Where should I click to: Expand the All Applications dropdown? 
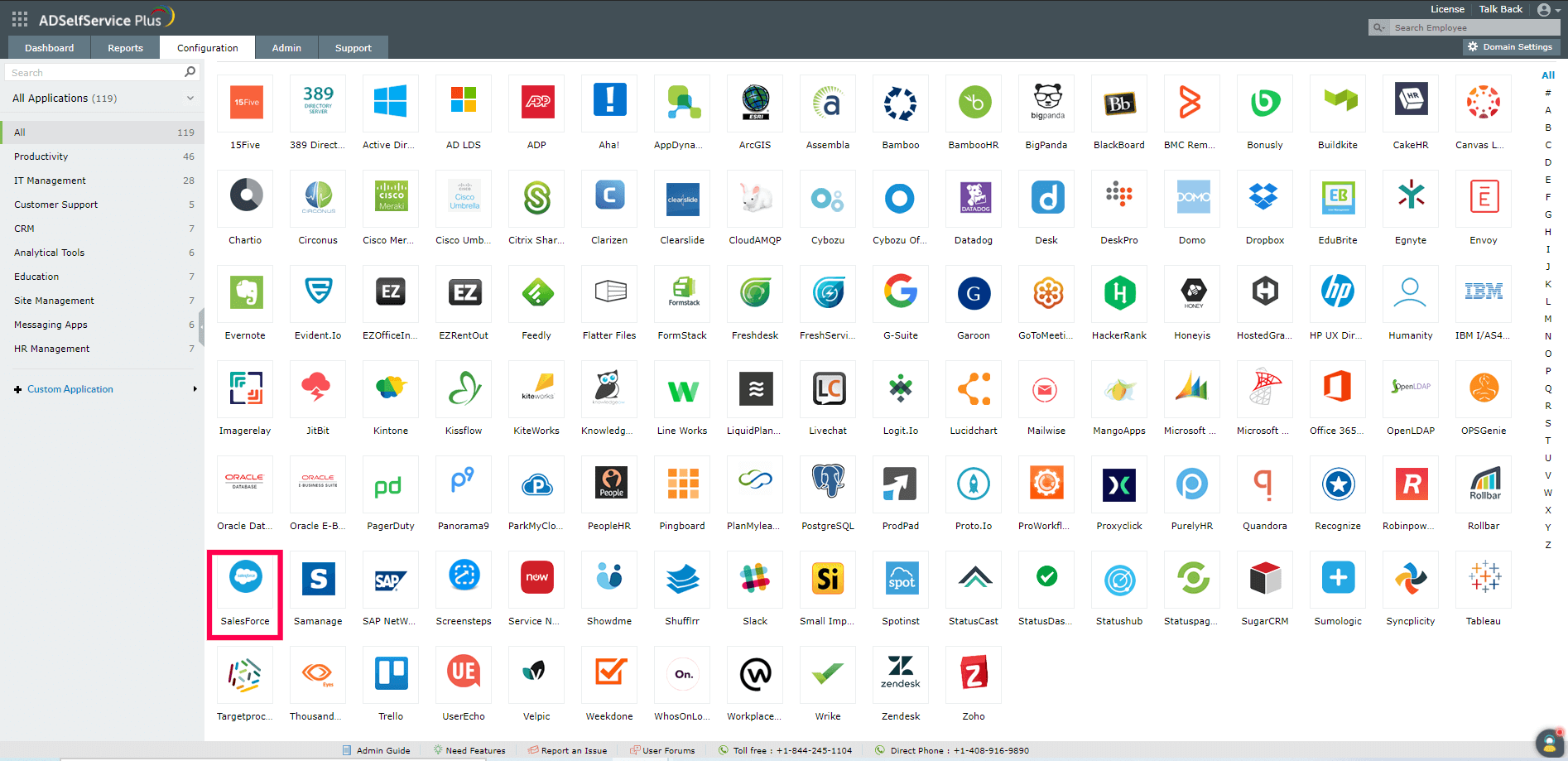(103, 98)
